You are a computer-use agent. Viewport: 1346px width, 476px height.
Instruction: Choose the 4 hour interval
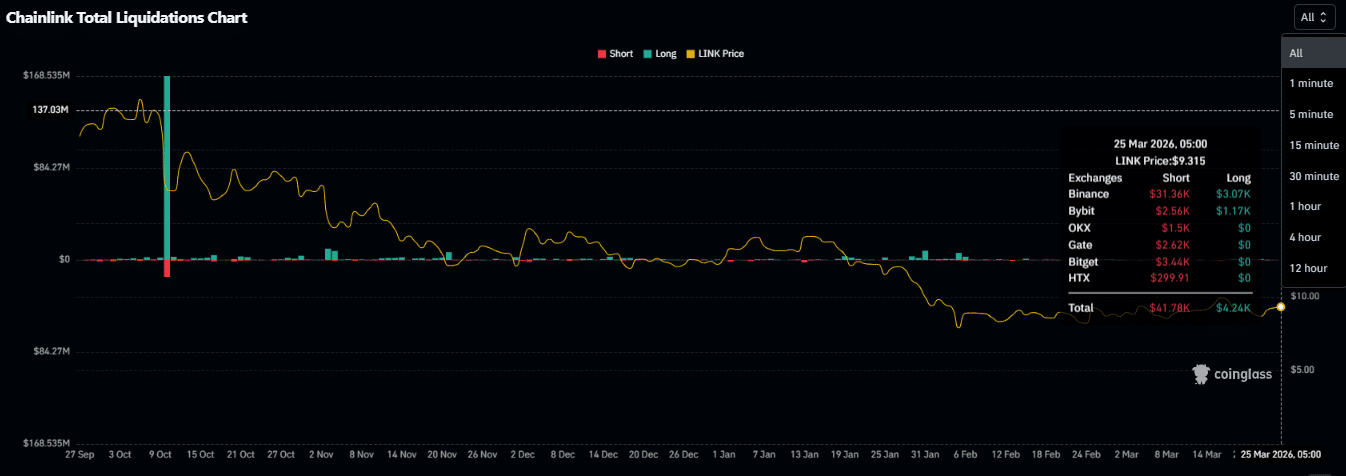(1313, 237)
